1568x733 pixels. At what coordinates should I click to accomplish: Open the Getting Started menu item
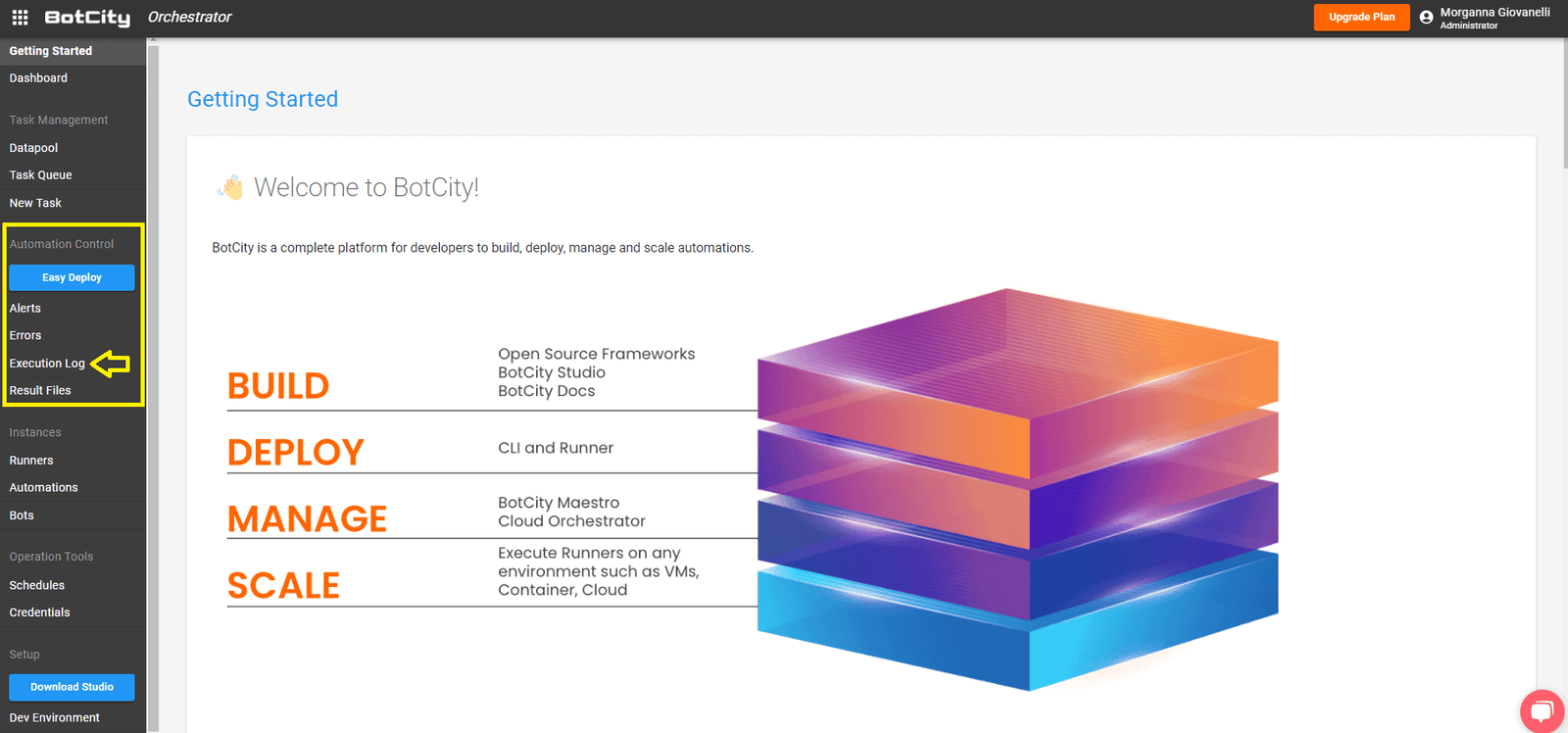[x=73, y=51]
